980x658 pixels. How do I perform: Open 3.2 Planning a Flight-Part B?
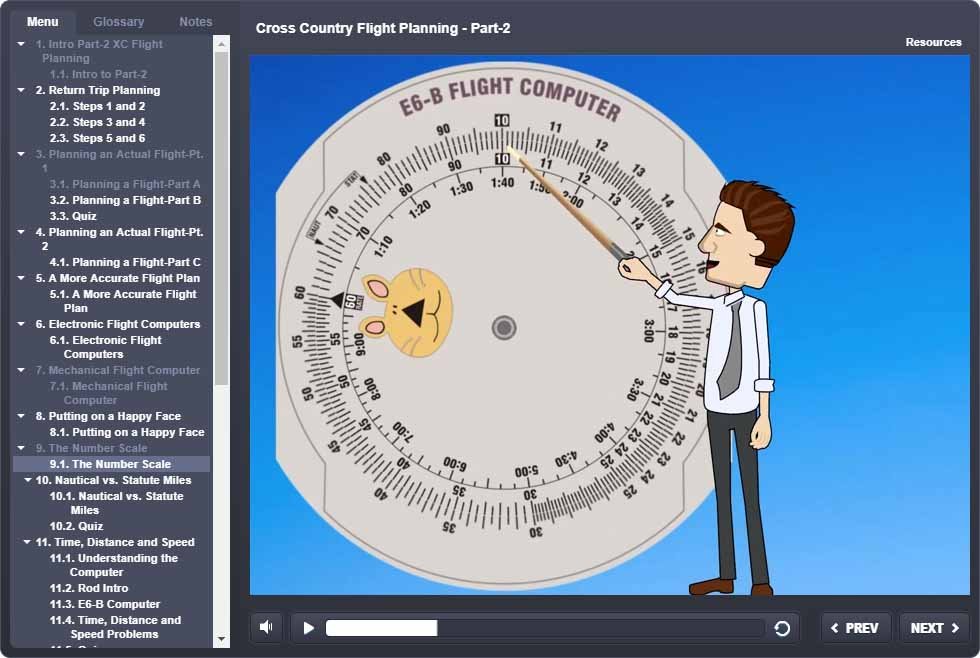125,200
